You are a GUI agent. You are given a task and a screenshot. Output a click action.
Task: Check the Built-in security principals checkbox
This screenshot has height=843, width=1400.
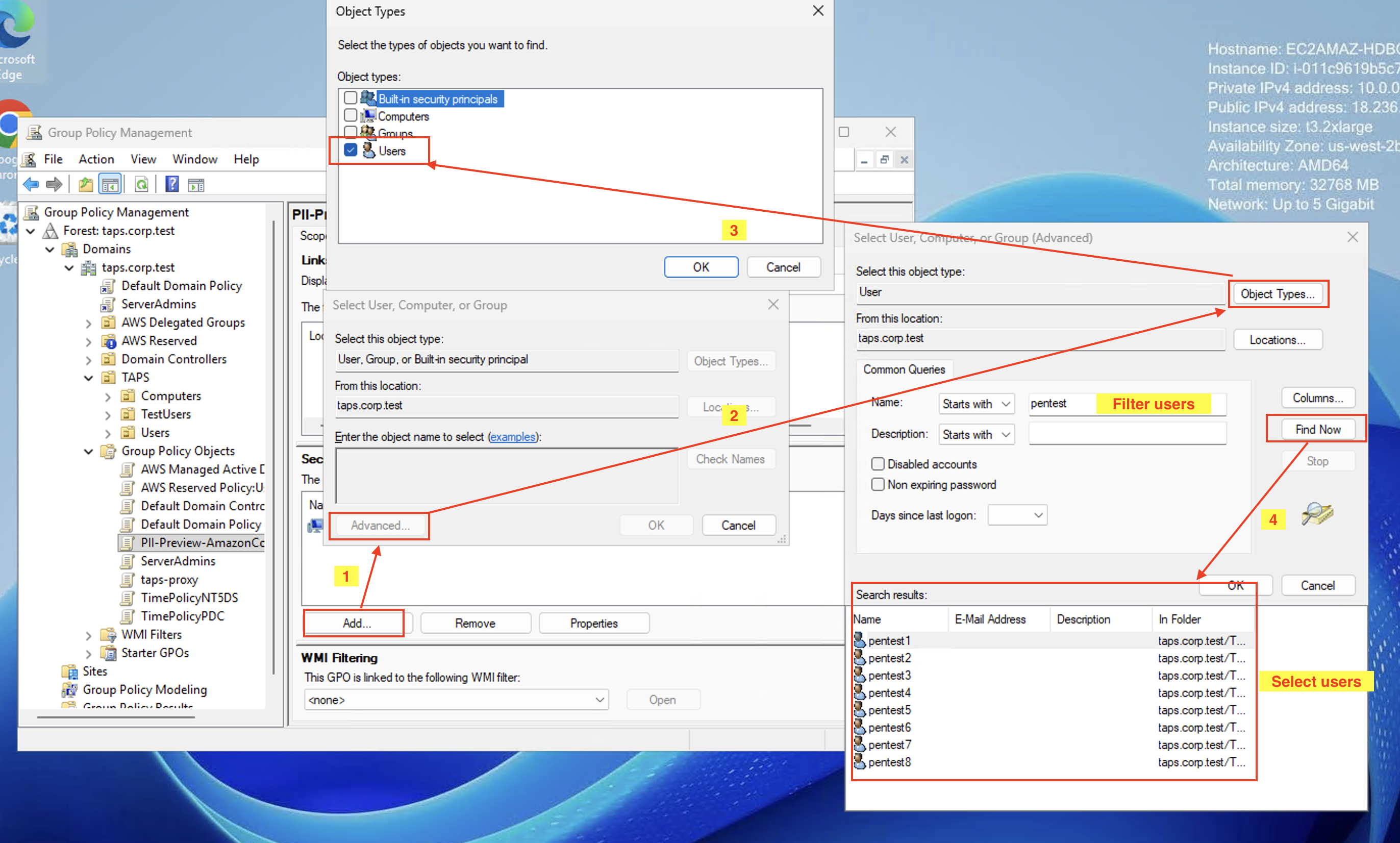(x=351, y=97)
